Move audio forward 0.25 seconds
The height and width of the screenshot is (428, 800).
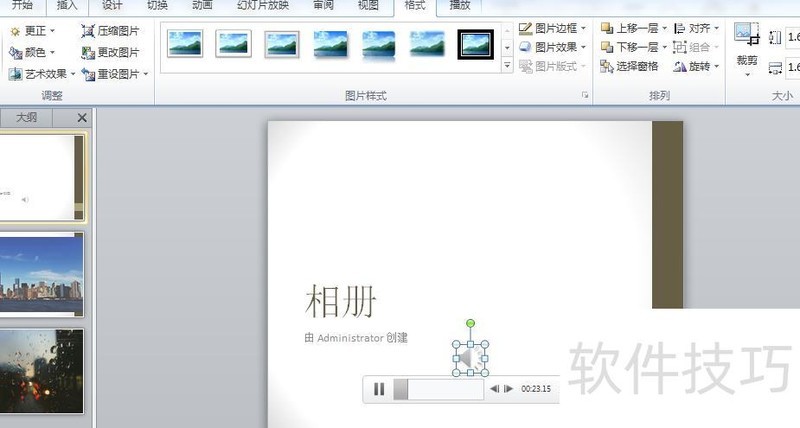tap(508, 389)
